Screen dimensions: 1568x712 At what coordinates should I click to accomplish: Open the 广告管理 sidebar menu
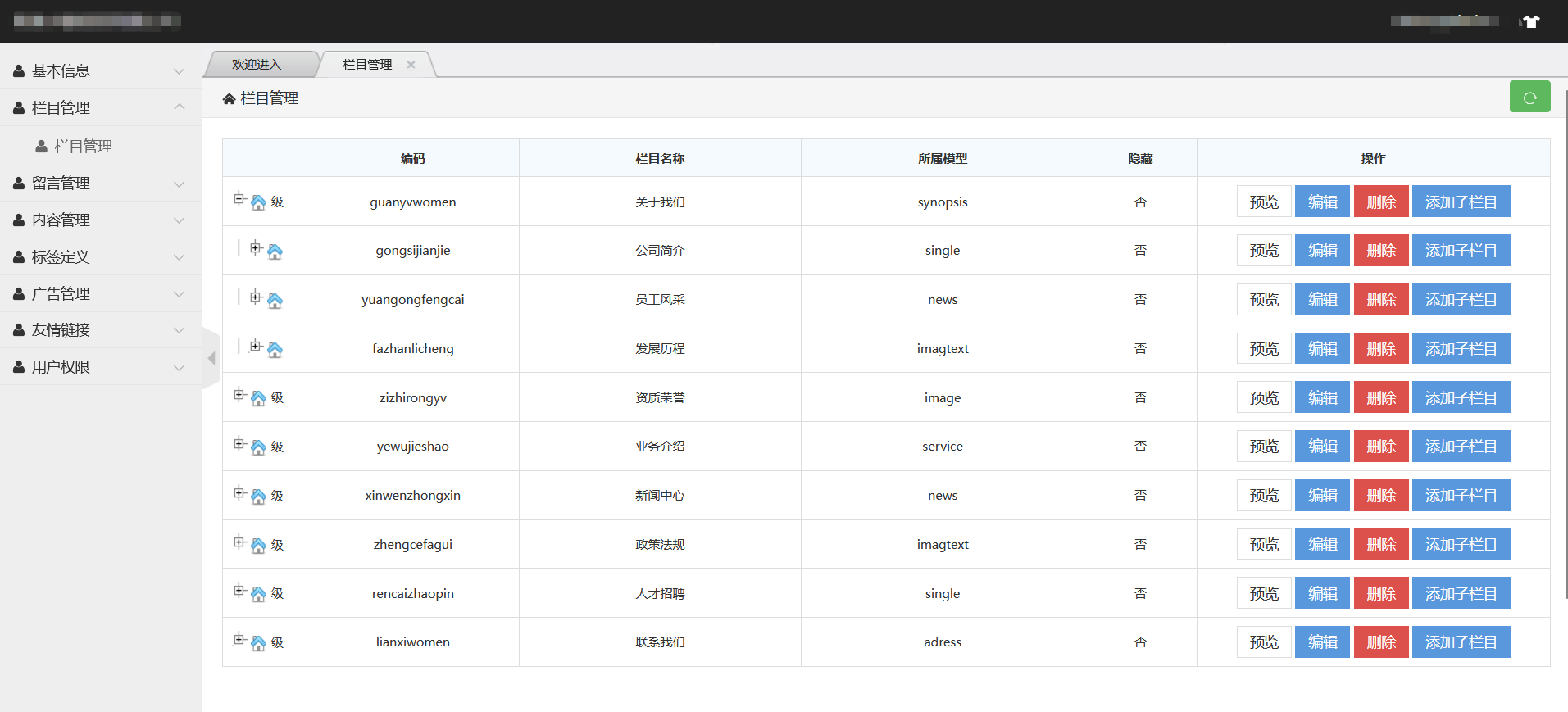click(x=101, y=293)
